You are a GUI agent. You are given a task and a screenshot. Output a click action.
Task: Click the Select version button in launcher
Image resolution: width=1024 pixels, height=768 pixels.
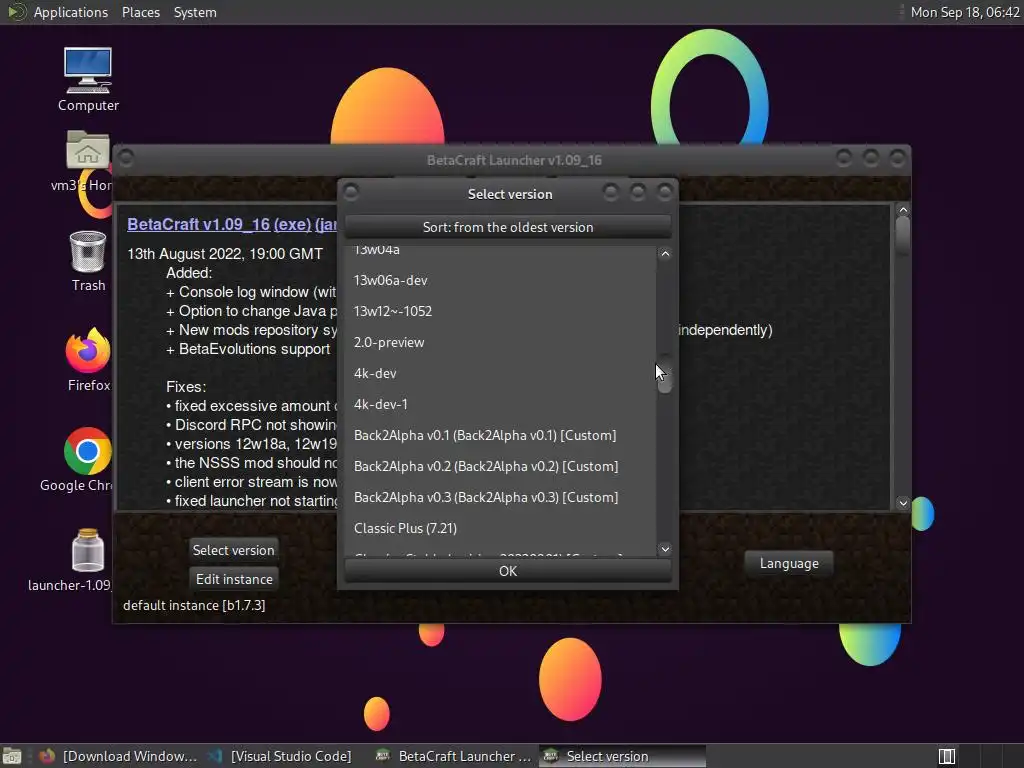pos(233,550)
